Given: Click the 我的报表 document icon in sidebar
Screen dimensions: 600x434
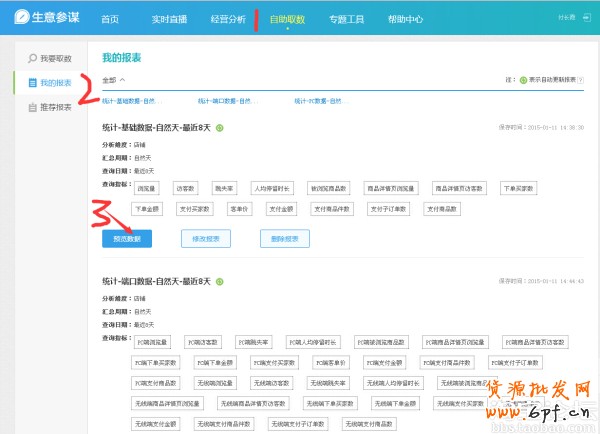Looking at the screenshot, I should [x=32, y=81].
